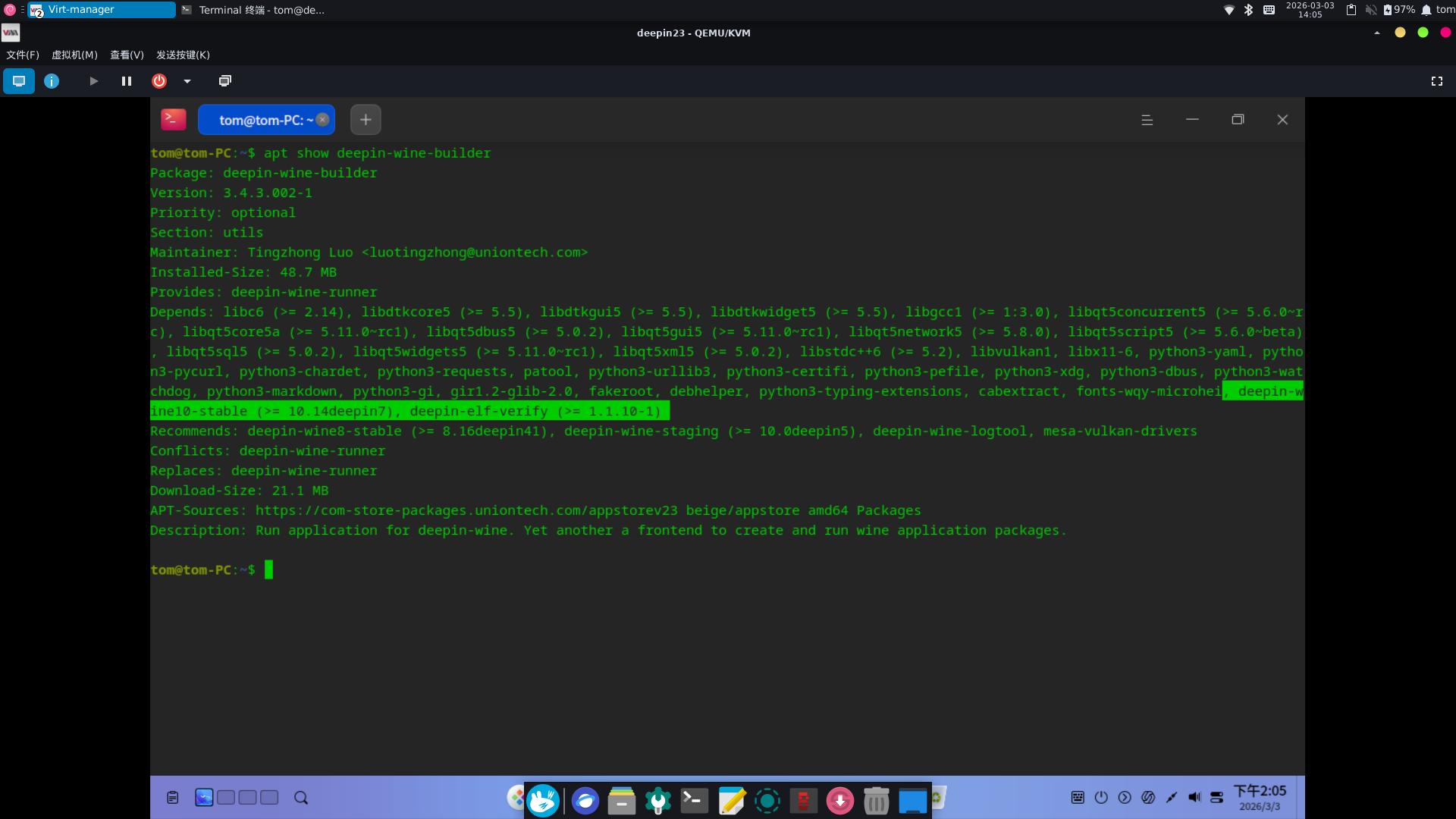Open the manage VM snapshots icon
1456x819 pixels.
click(x=225, y=81)
